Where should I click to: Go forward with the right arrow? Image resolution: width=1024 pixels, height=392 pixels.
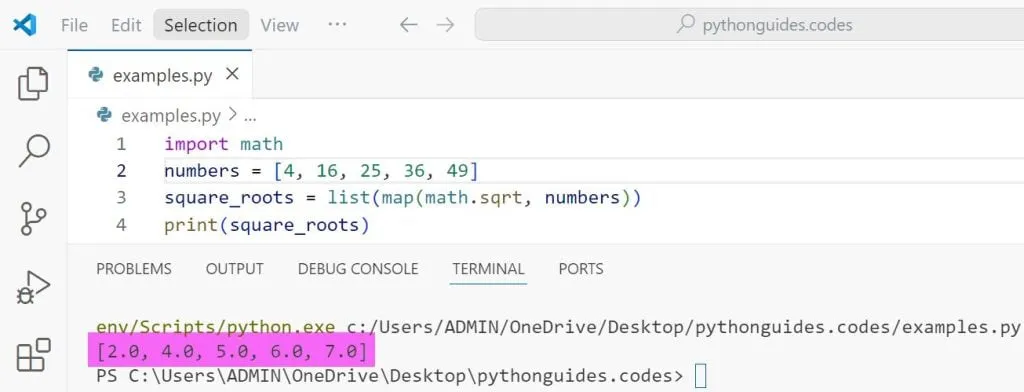(445, 25)
